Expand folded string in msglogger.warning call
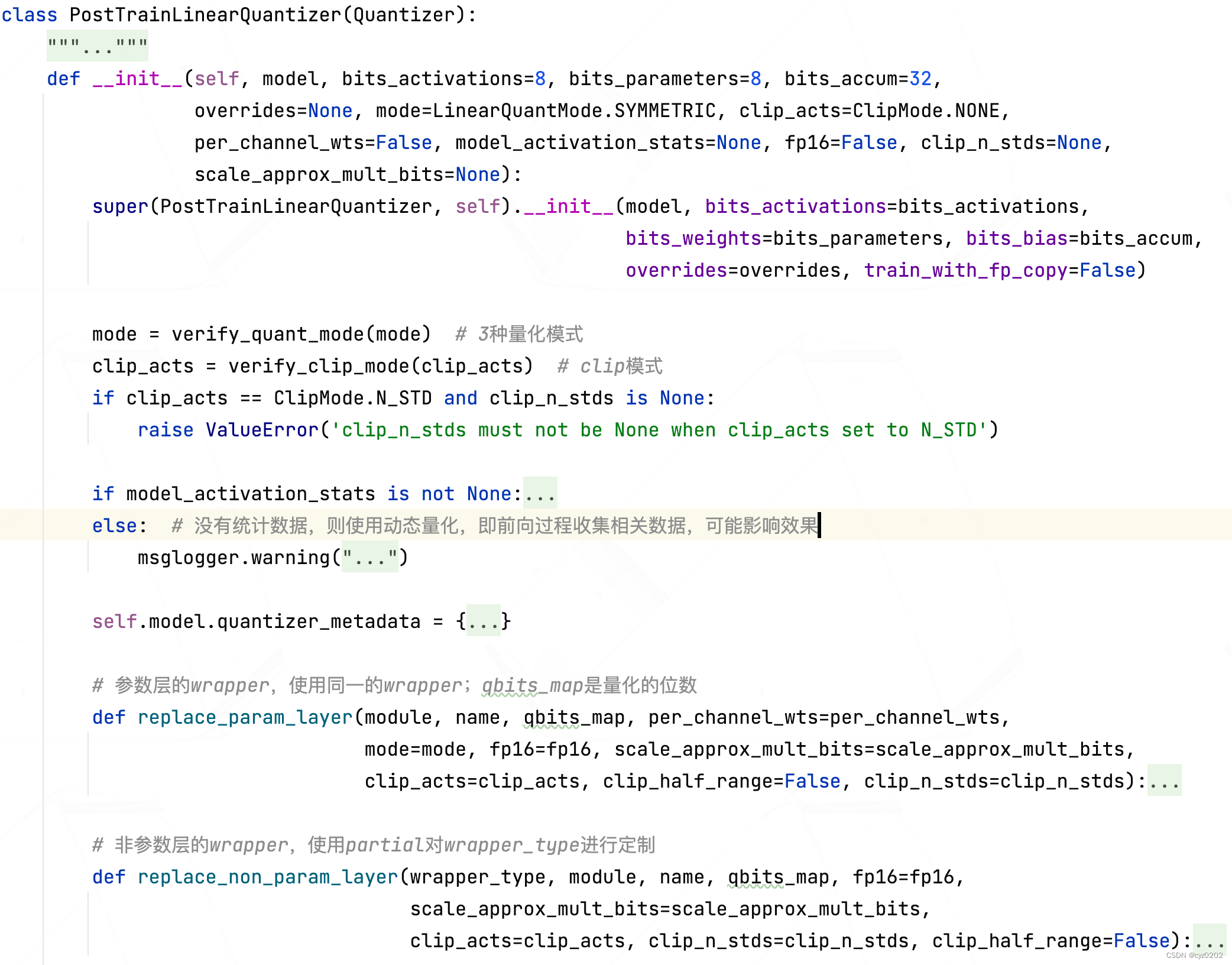The height and width of the screenshot is (965, 1232). (370, 558)
